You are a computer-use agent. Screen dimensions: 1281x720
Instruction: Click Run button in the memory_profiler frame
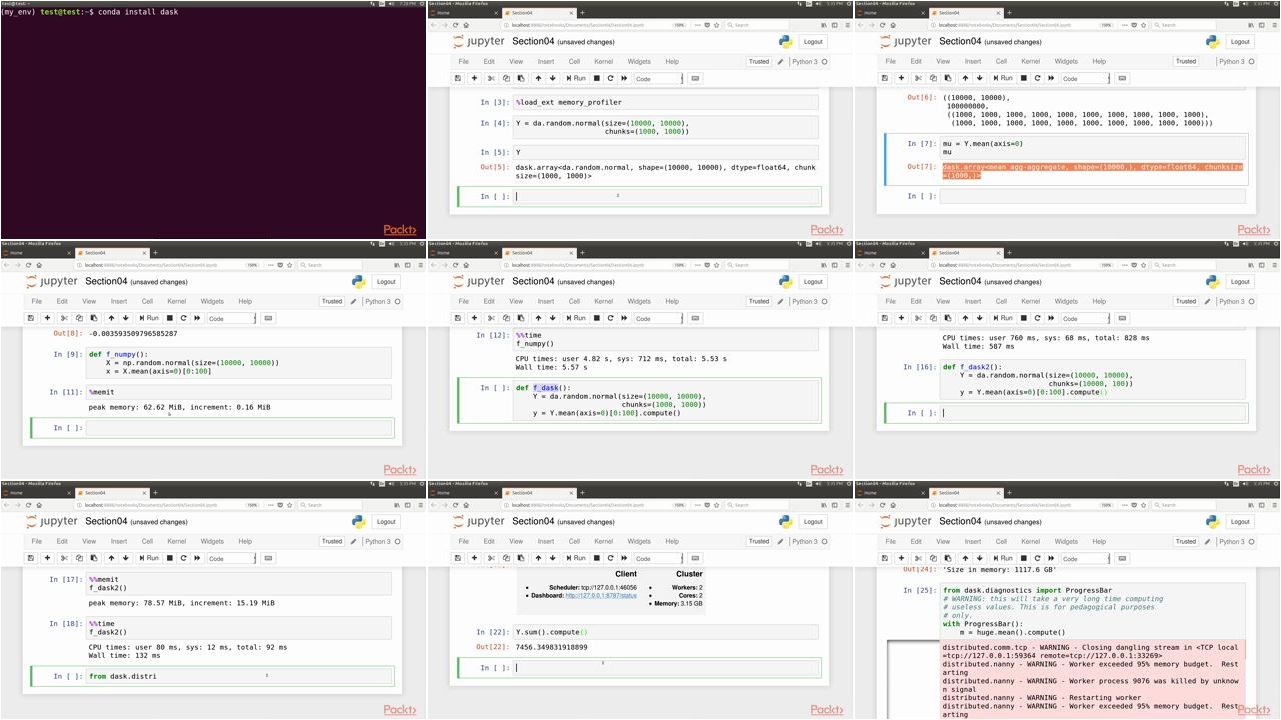[x=576, y=78]
